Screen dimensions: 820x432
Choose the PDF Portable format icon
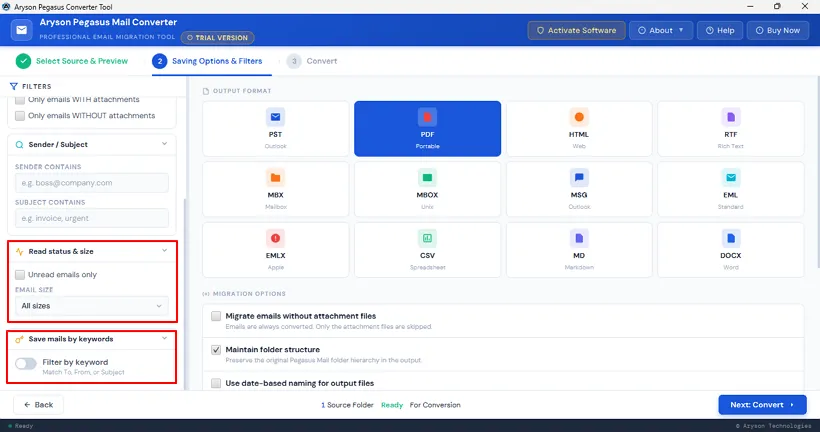point(427,117)
